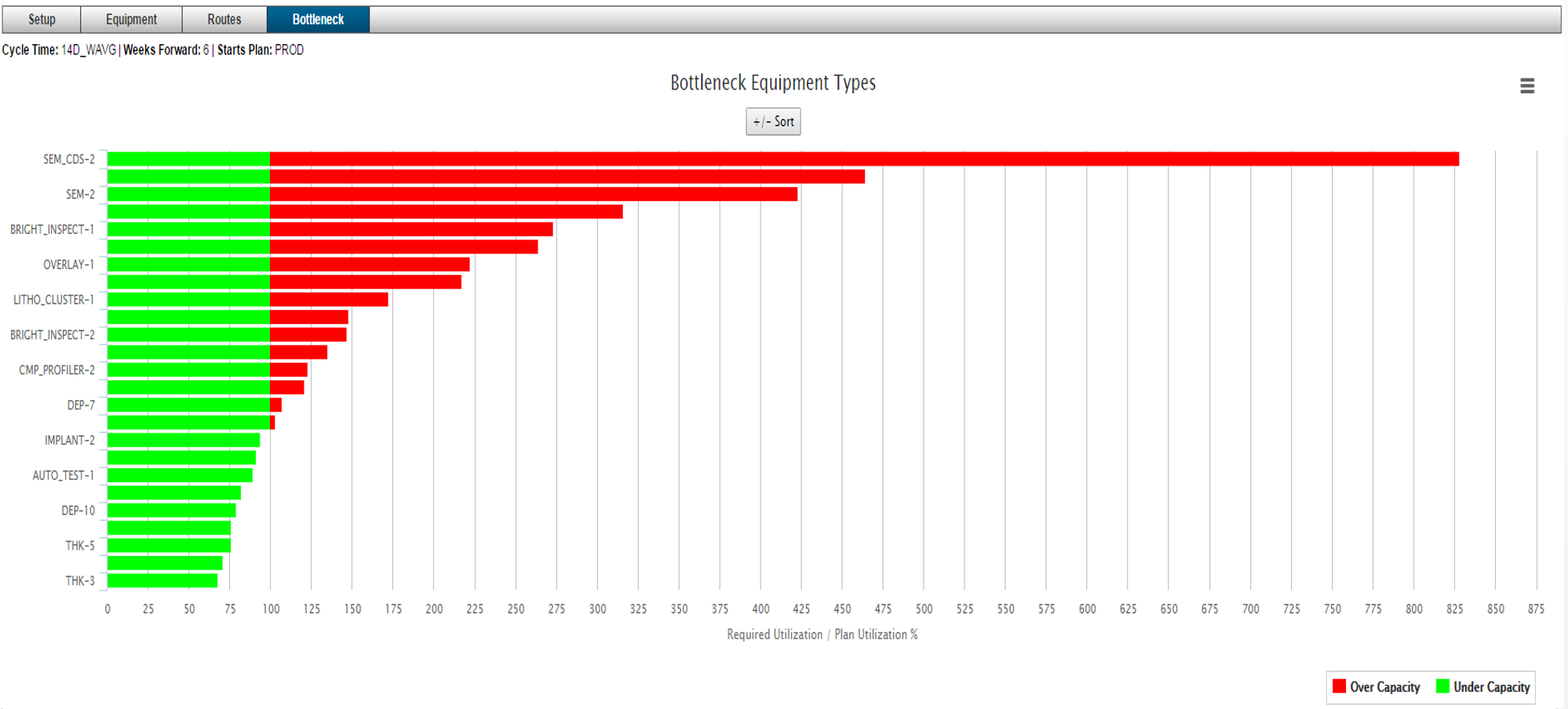Click the red Over Capacity swatch
The width and height of the screenshot is (1568, 709).
tap(1339, 686)
